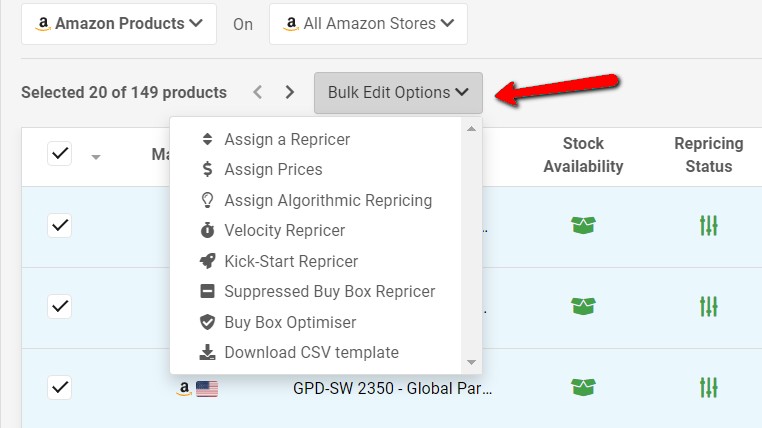Viewport: 762px width, 428px height.
Task: Select the lightbulb Algorithmic Repricing icon
Action: [208, 200]
